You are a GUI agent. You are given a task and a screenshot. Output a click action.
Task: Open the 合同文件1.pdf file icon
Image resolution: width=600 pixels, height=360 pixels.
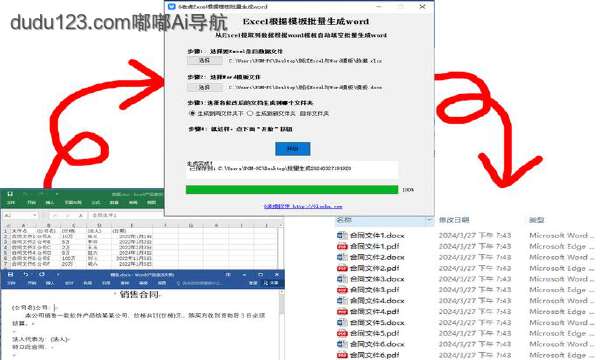click(x=342, y=246)
